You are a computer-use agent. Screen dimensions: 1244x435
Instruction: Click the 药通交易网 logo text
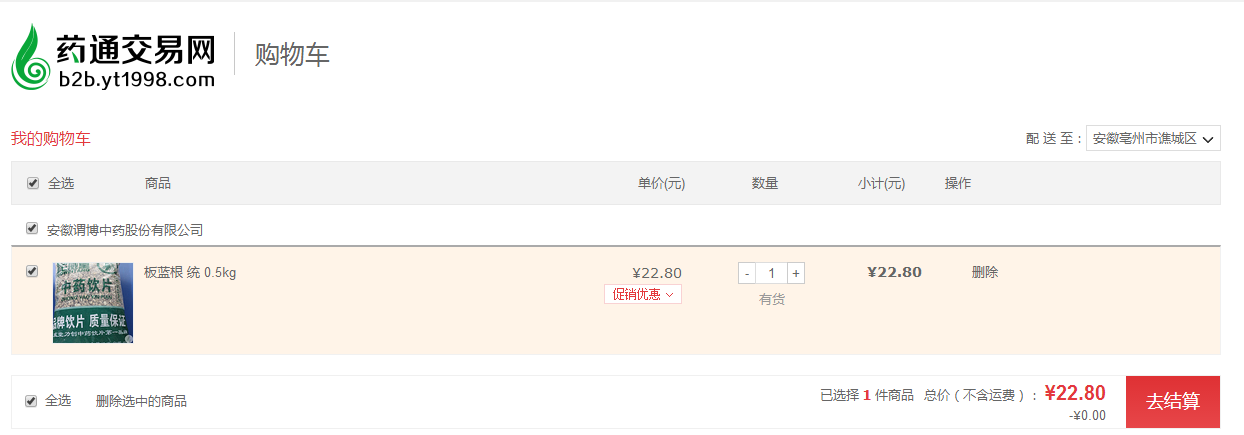click(x=136, y=47)
